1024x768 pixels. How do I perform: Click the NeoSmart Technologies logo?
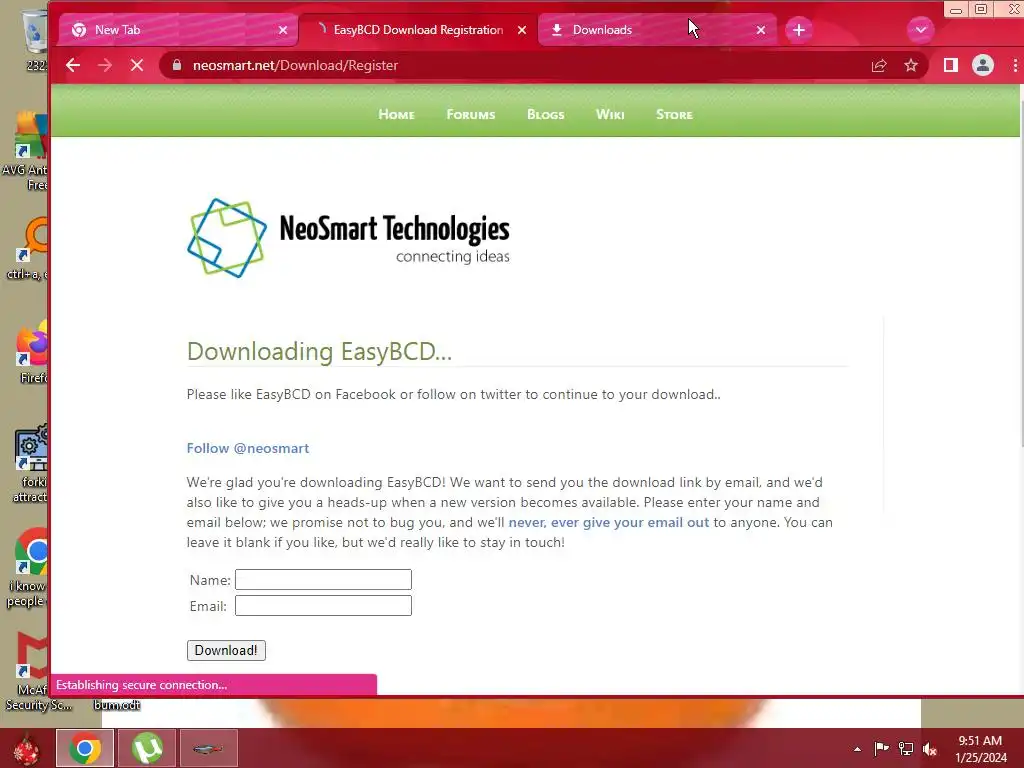[348, 238]
